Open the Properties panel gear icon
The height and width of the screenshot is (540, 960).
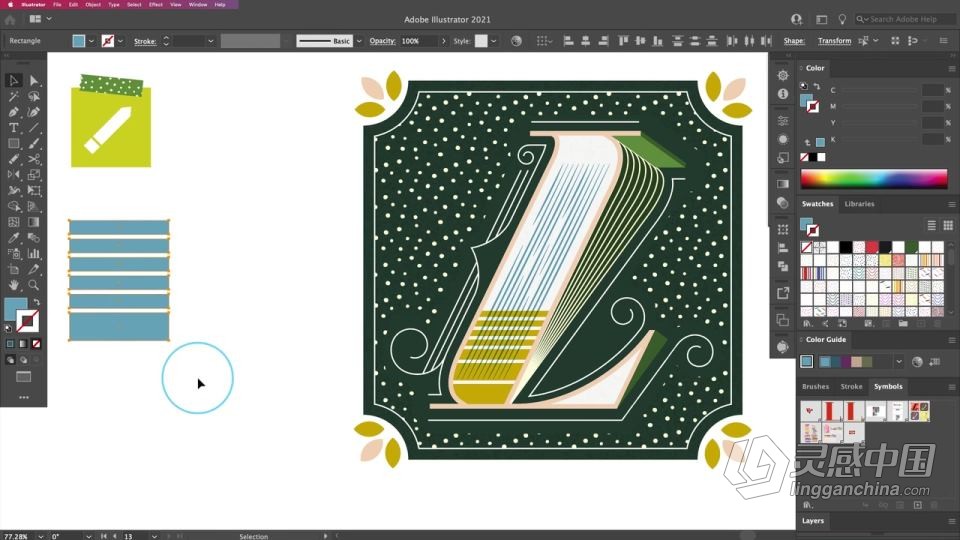pos(782,75)
